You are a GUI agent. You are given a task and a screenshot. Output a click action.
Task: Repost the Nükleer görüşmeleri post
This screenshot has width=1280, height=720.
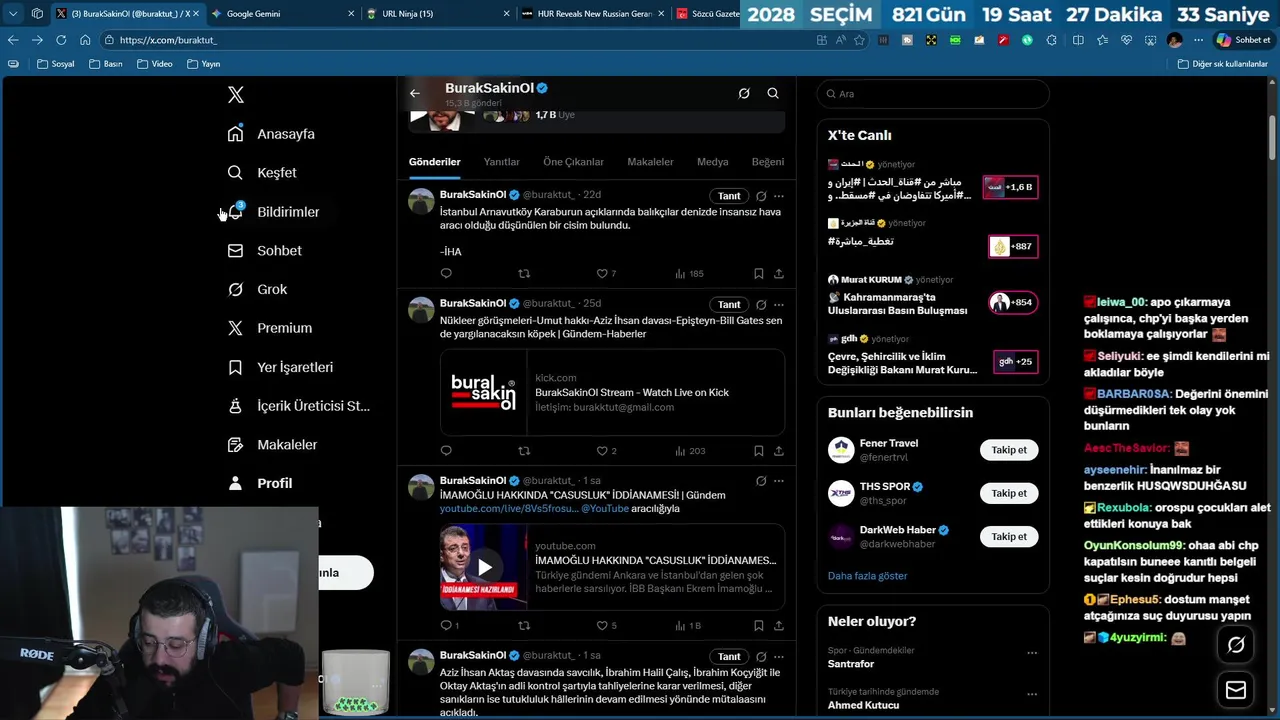tap(524, 451)
